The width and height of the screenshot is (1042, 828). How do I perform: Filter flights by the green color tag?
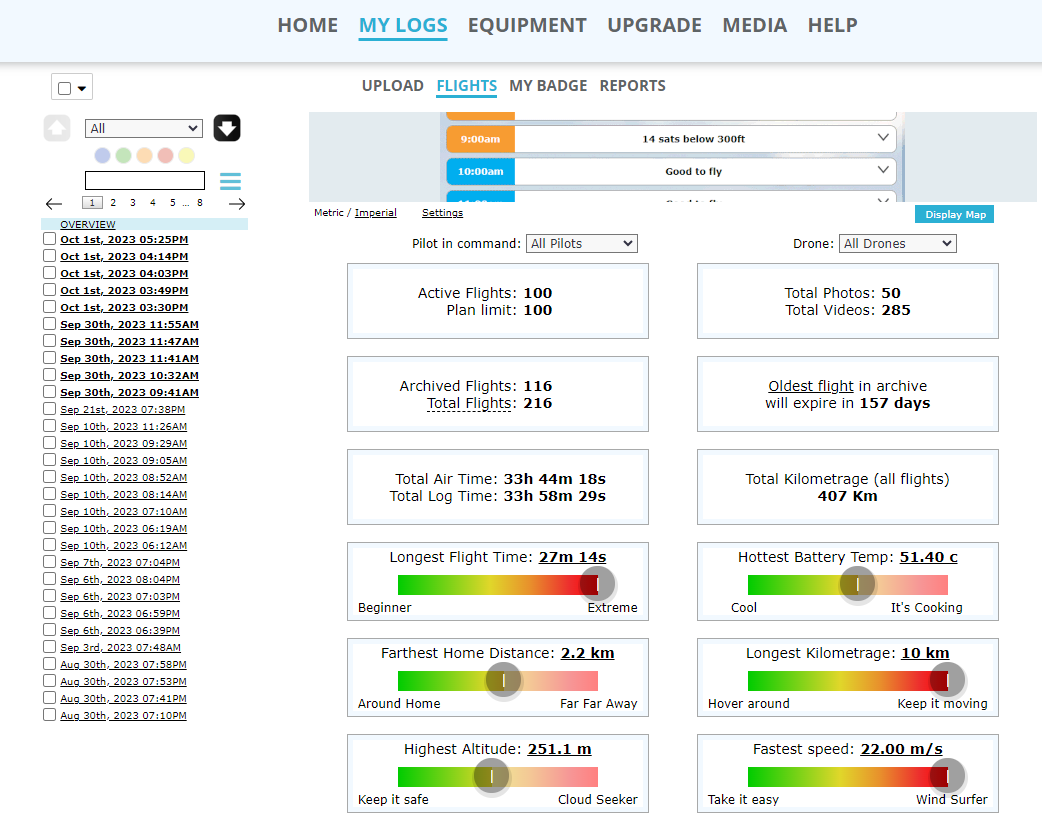(x=123, y=155)
